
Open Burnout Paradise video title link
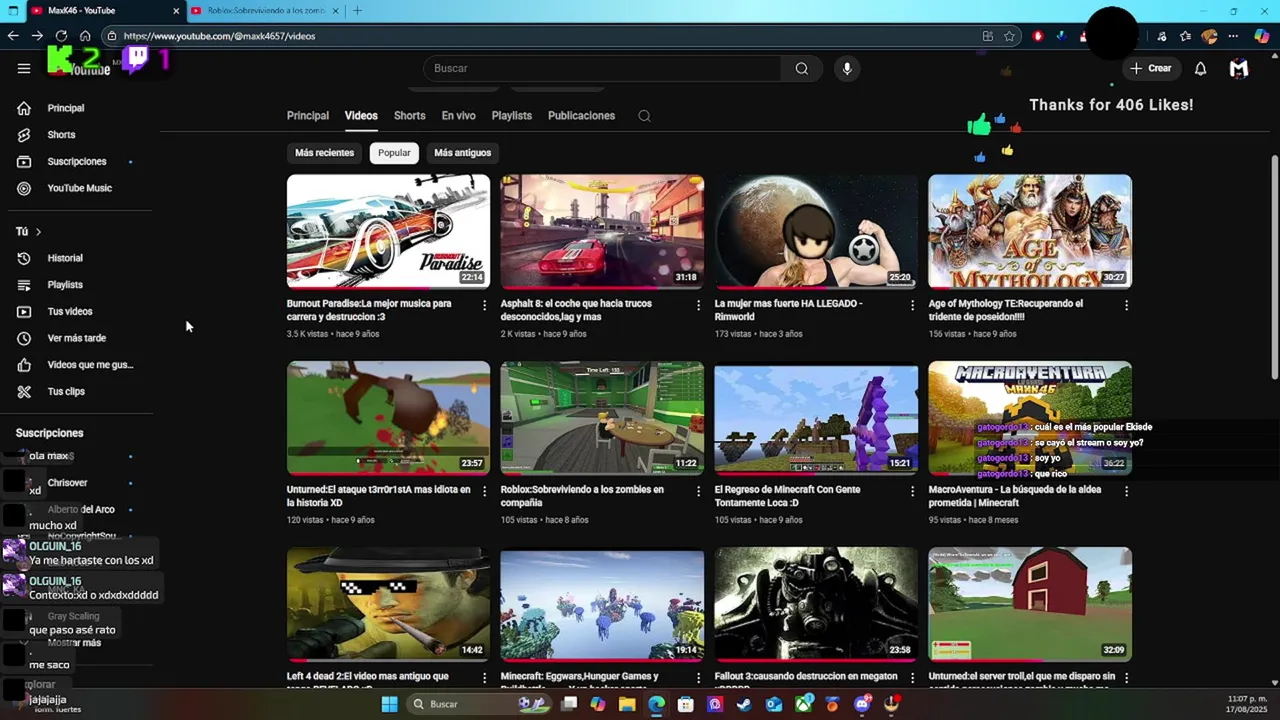coord(369,310)
